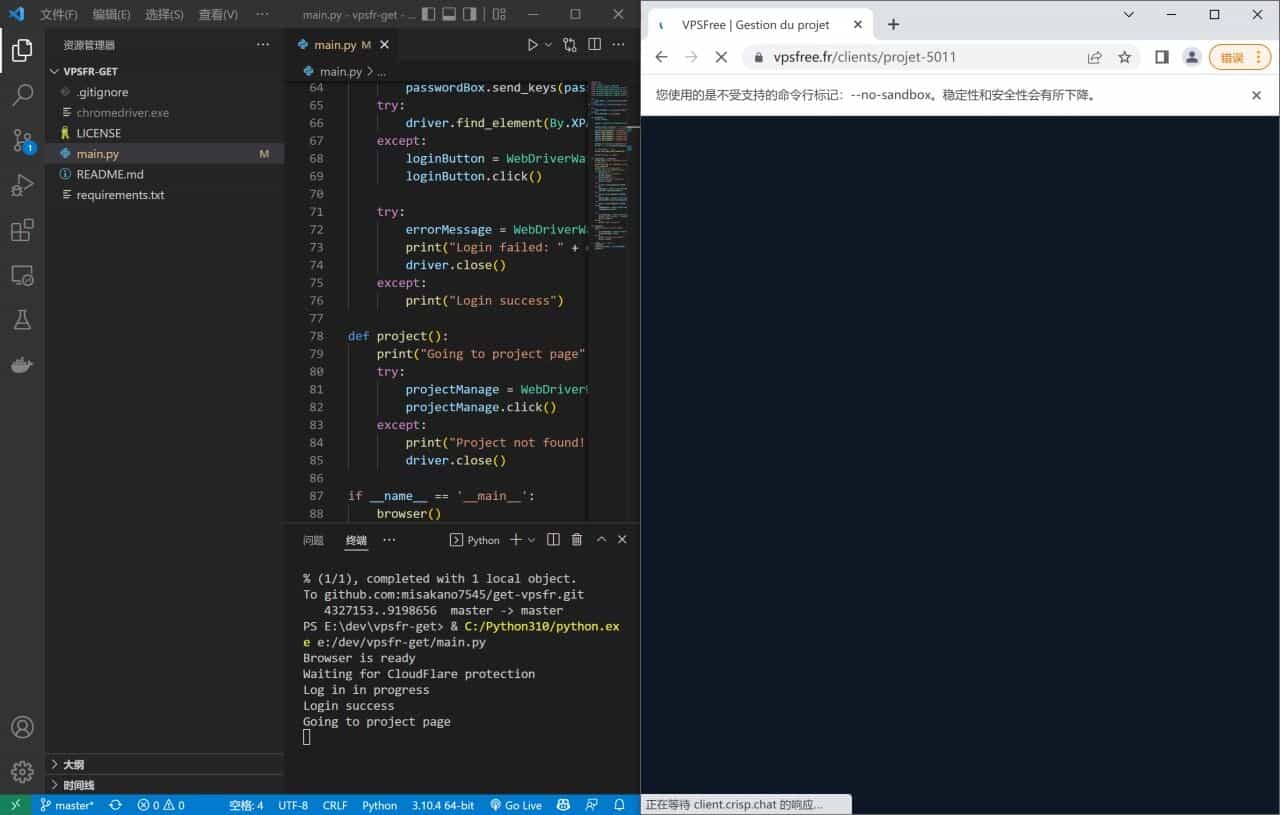Open the 编辑(E) menu
1280x815 pixels.
coord(111,15)
